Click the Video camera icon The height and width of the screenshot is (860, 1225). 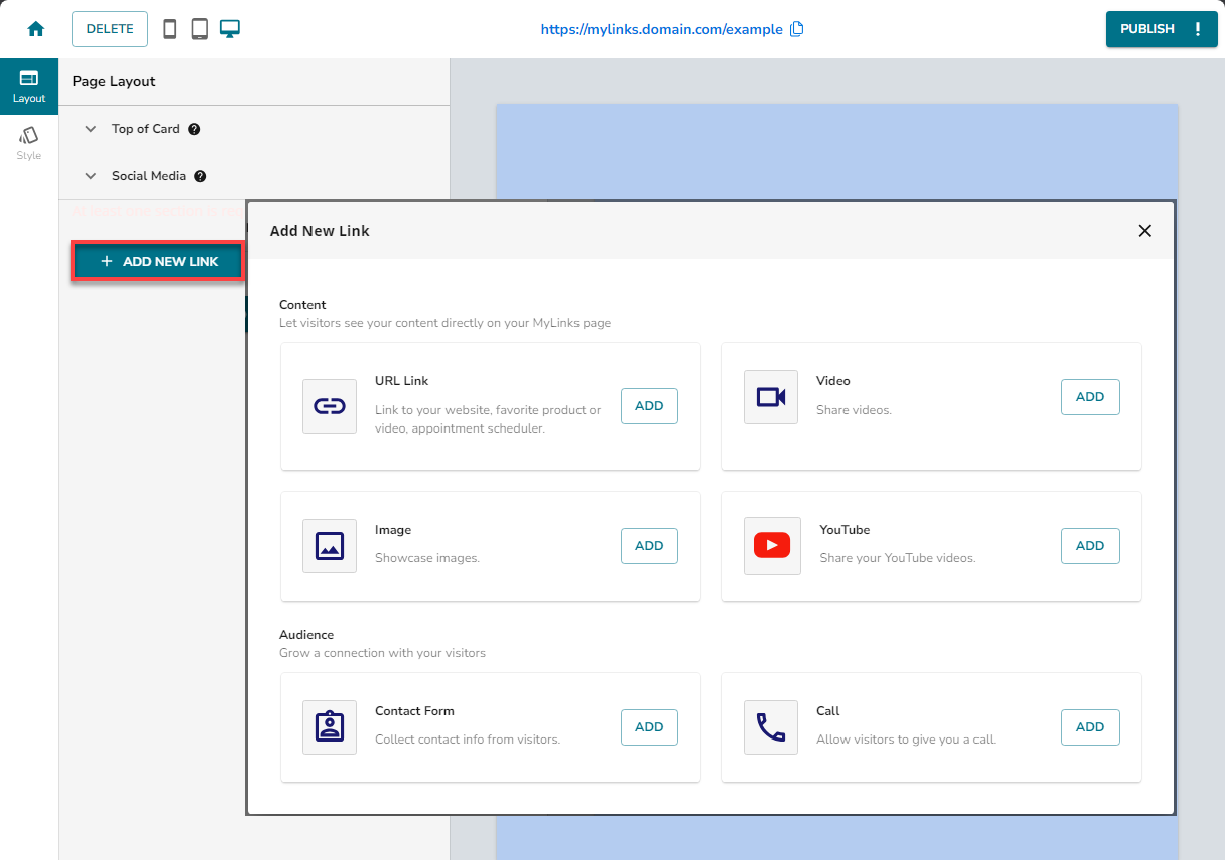771,397
